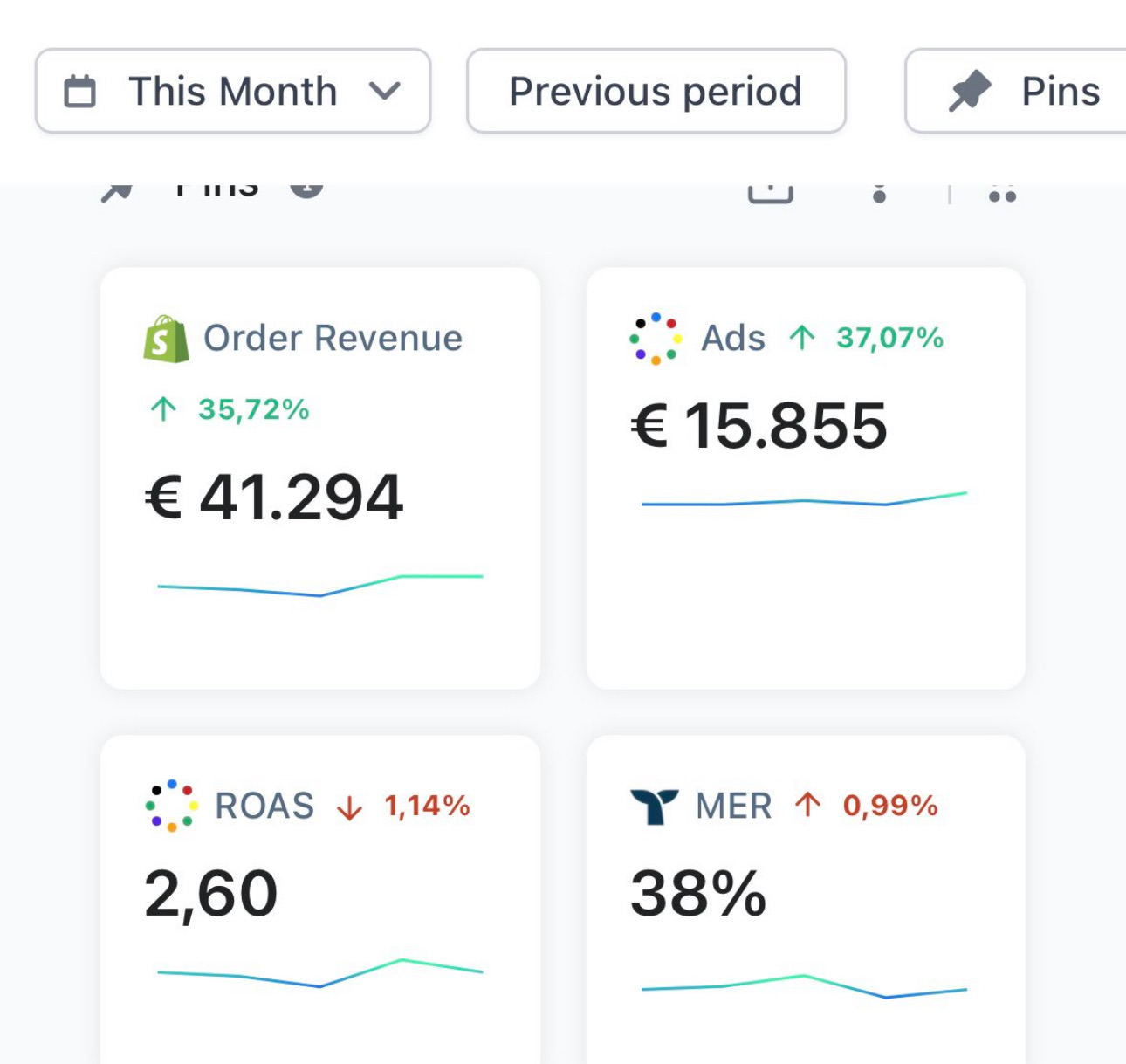This screenshot has height=1064, width=1126.
Task: Click the green up arrow beside Ads
Action: 801,337
